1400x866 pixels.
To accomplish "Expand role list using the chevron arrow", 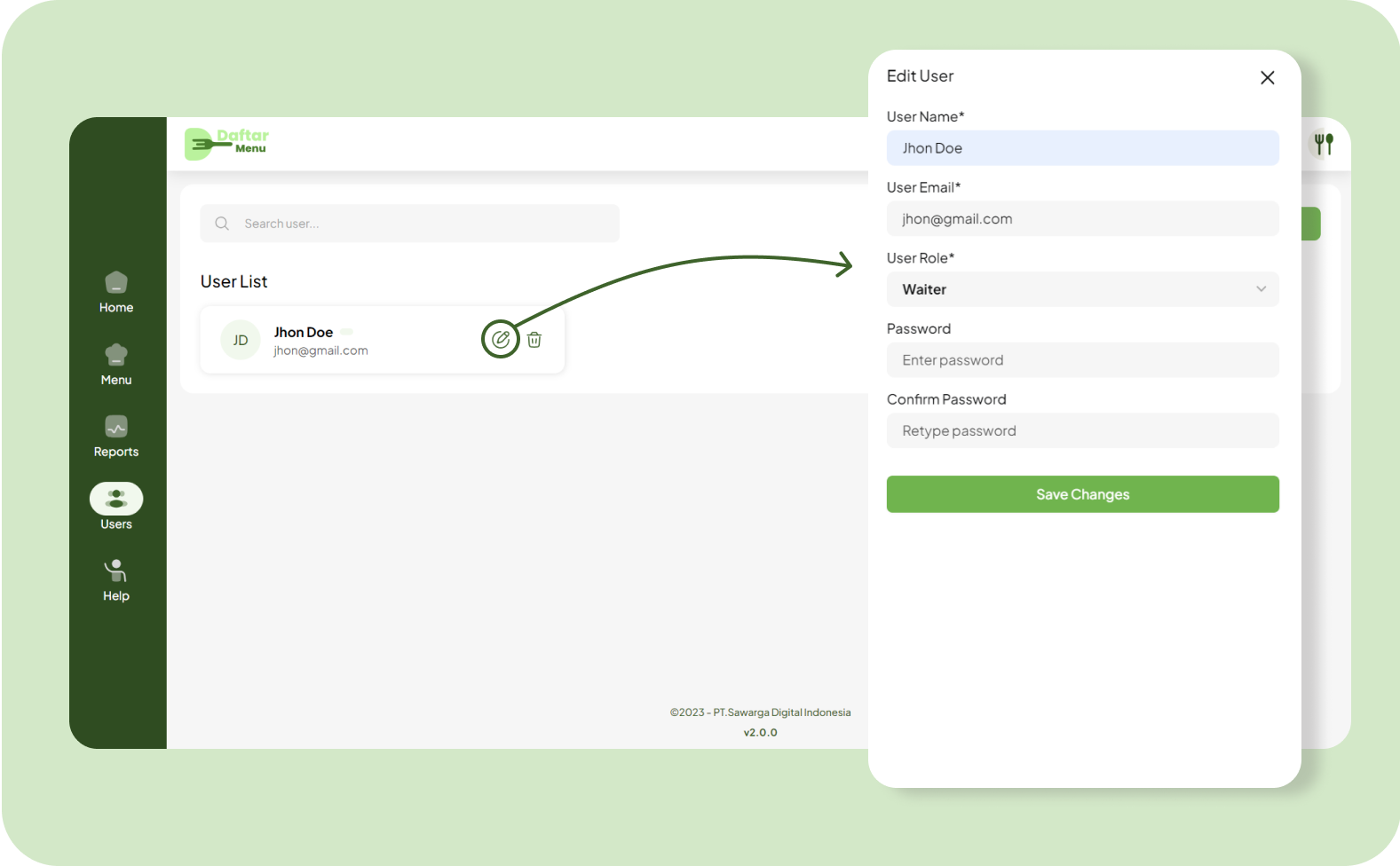I will 1261,289.
